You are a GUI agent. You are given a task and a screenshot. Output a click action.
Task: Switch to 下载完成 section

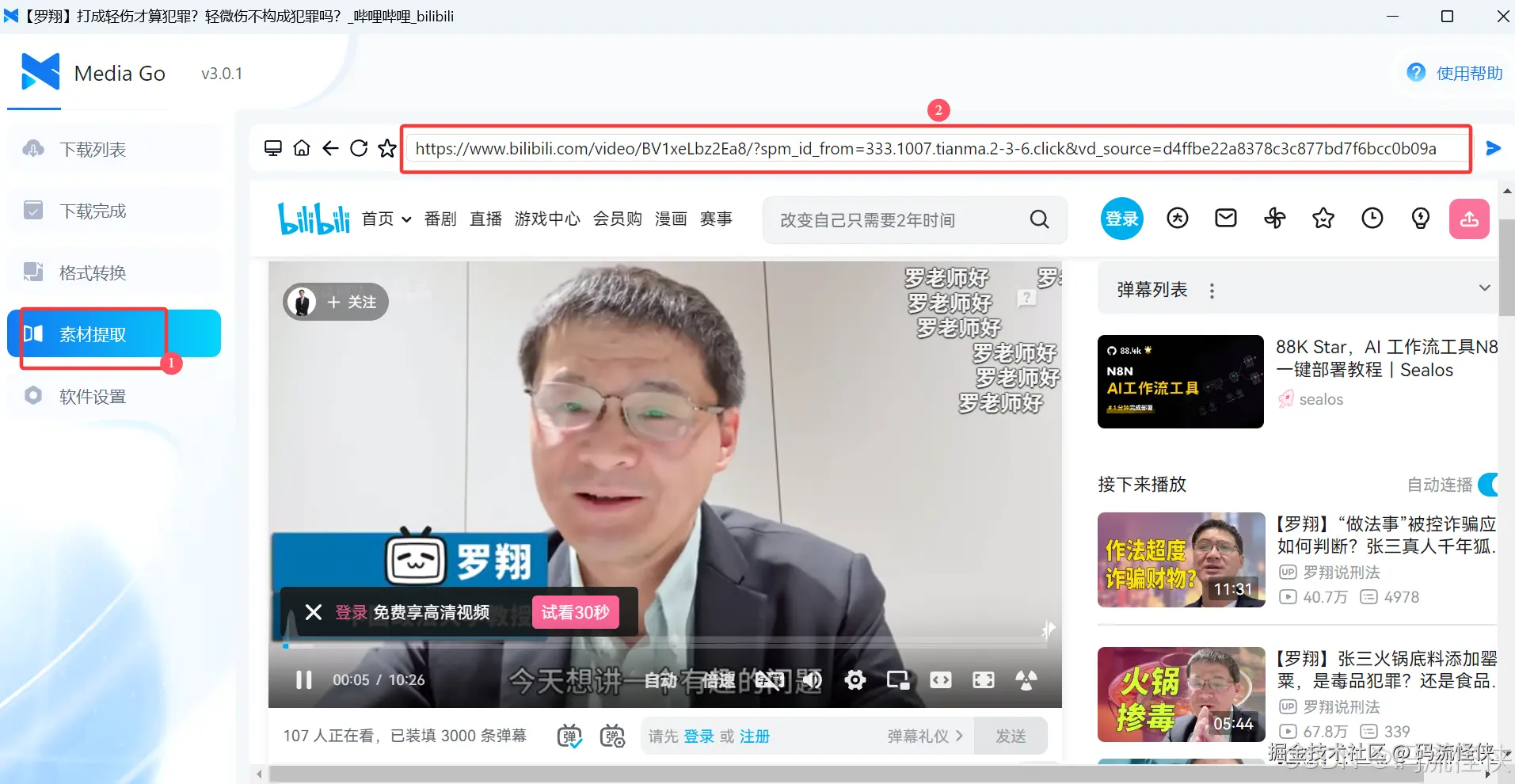tap(93, 210)
